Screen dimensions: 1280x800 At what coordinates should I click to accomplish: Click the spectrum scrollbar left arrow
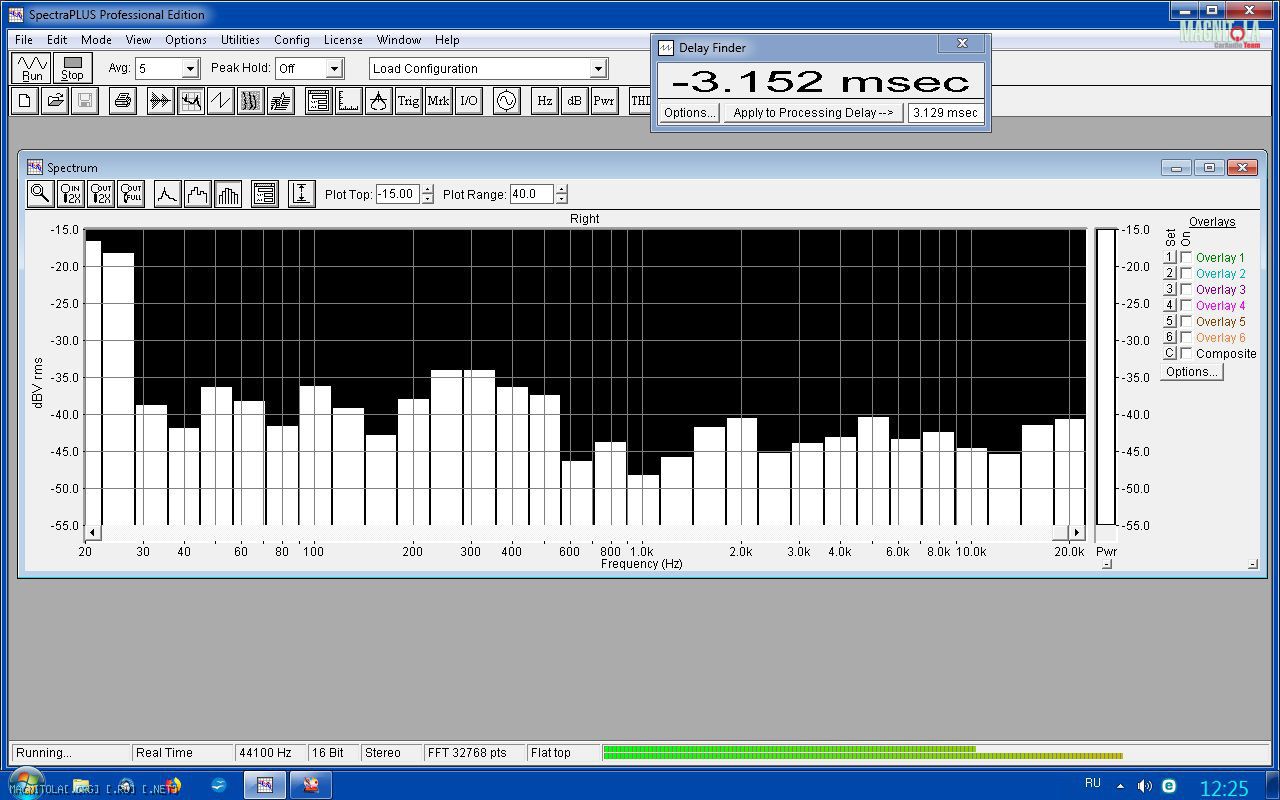[93, 533]
